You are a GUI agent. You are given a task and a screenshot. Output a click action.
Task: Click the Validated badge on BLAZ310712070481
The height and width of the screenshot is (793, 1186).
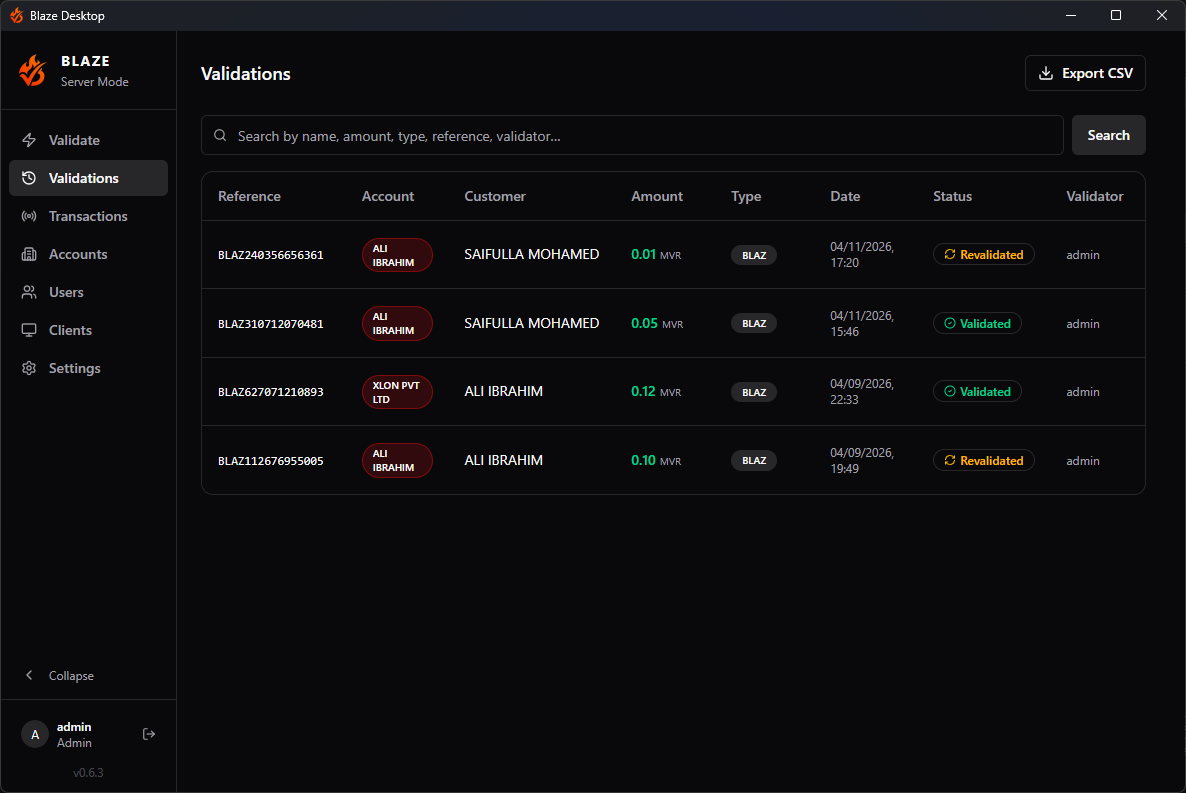977,323
